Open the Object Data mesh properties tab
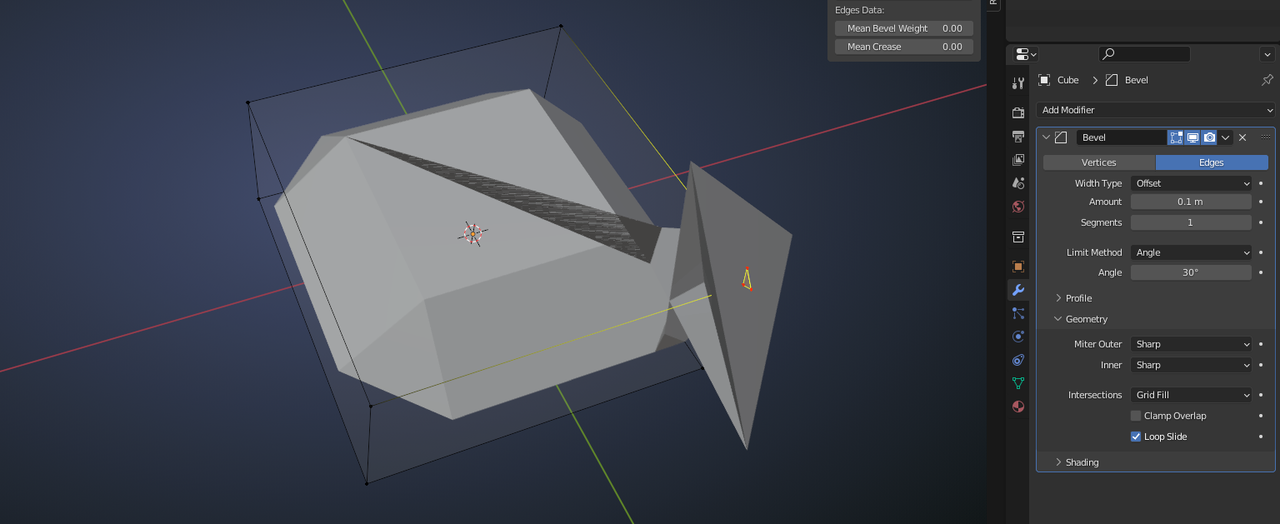 point(1018,383)
